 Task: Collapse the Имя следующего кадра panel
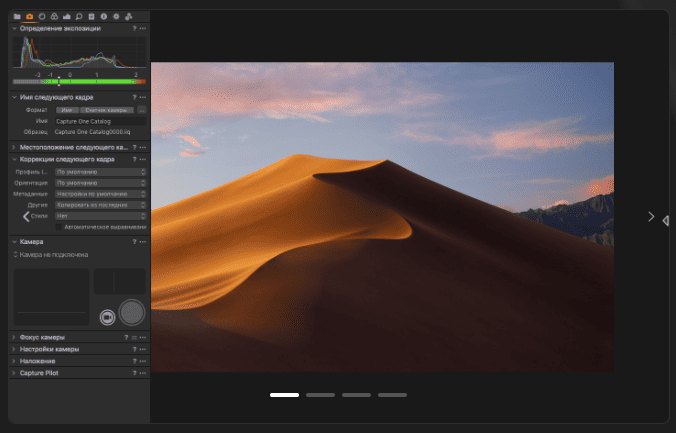pyautogui.click(x=14, y=97)
